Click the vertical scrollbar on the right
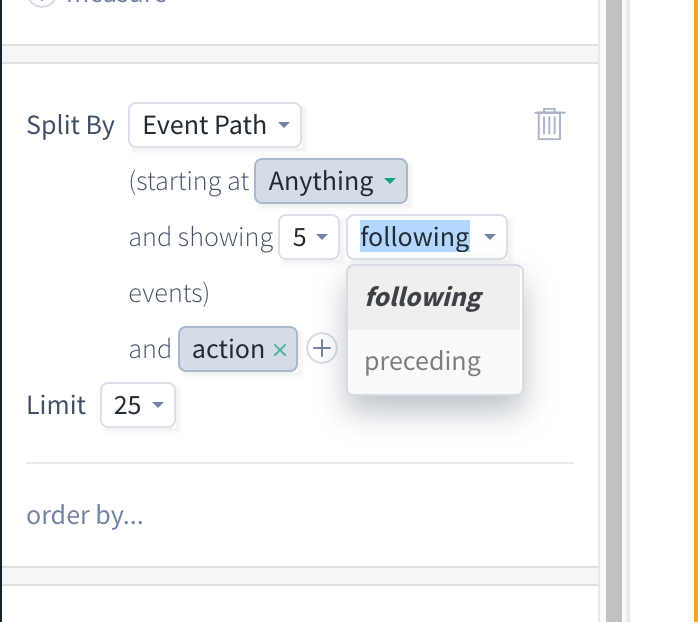 pos(614,311)
